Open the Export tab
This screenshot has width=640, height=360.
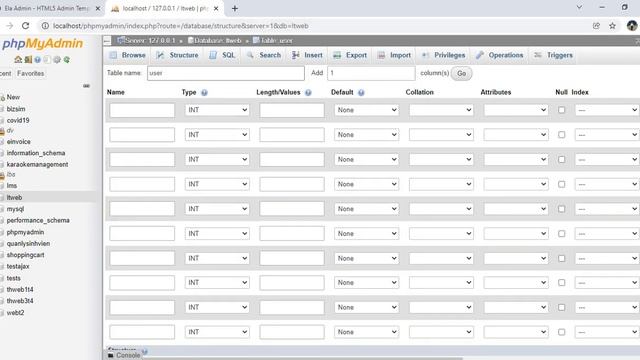click(350, 55)
